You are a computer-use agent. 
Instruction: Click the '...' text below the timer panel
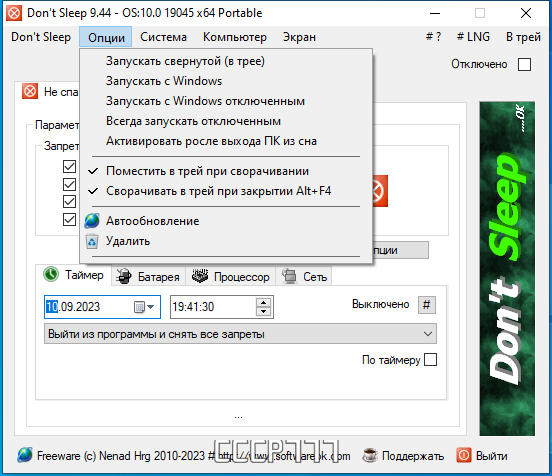tap(238, 417)
